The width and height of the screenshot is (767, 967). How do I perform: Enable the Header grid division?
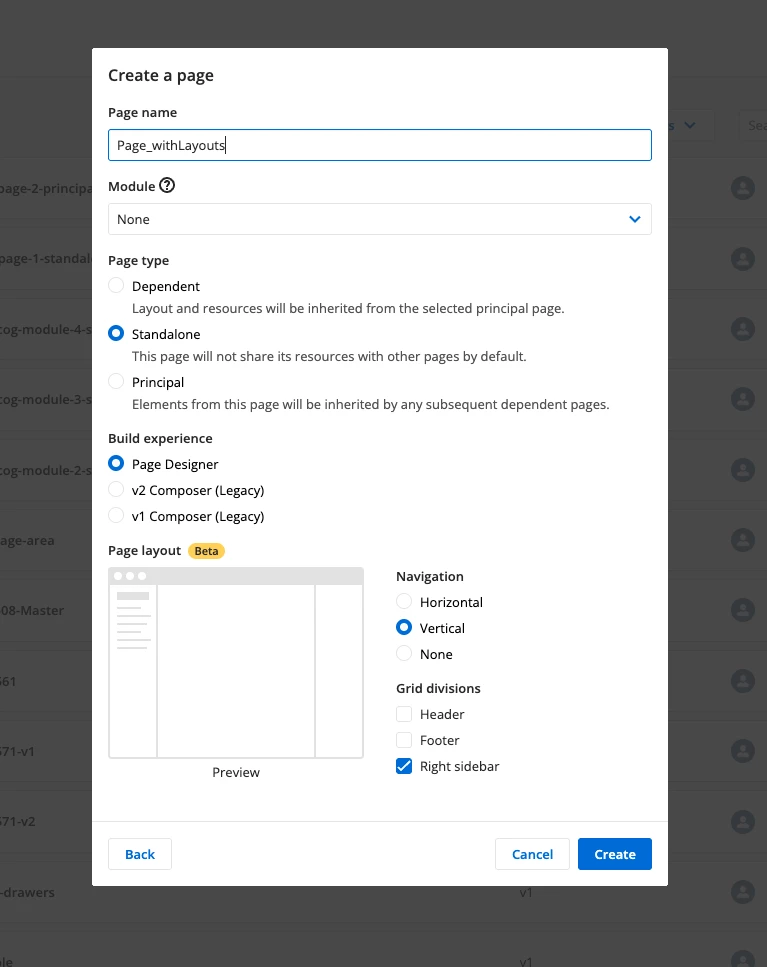pos(404,714)
